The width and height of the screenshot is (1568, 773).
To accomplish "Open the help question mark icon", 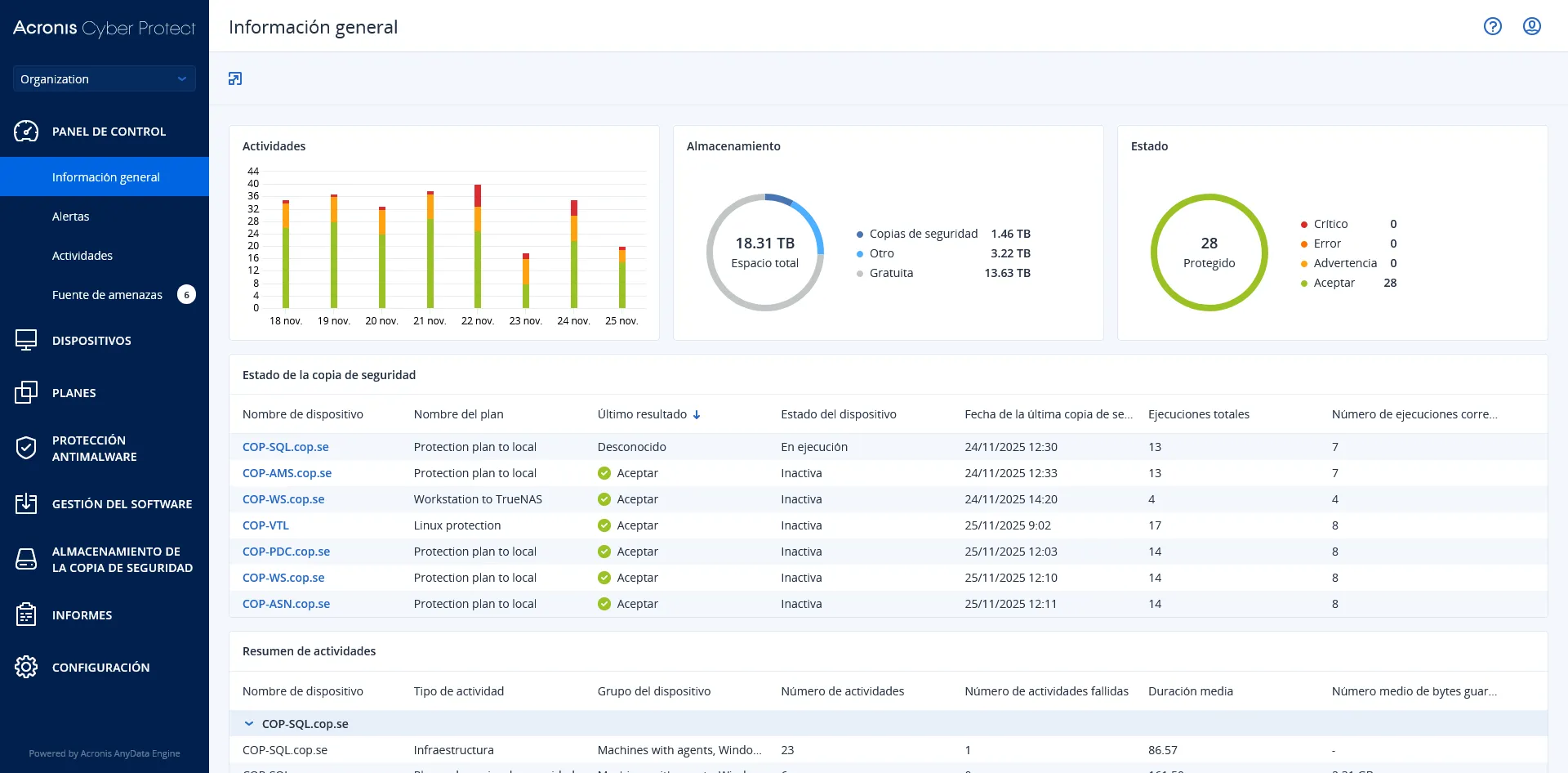I will coord(1492,26).
